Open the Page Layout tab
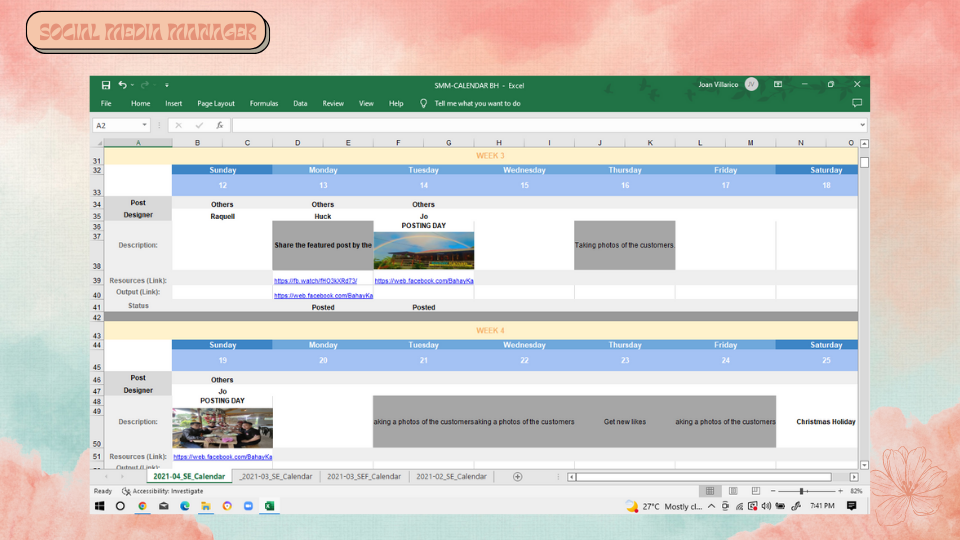 pyautogui.click(x=216, y=103)
